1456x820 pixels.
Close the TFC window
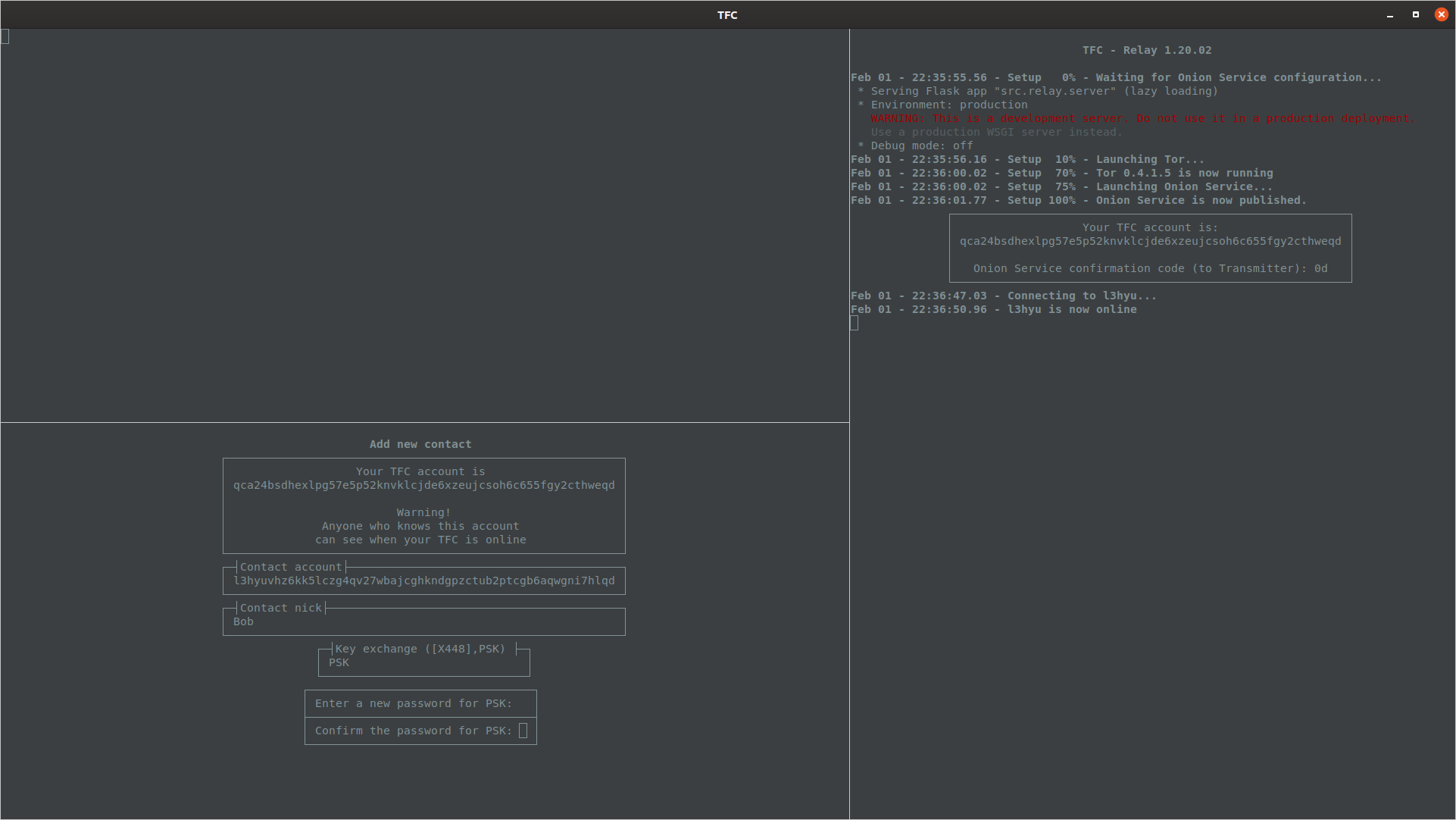pos(1442,14)
